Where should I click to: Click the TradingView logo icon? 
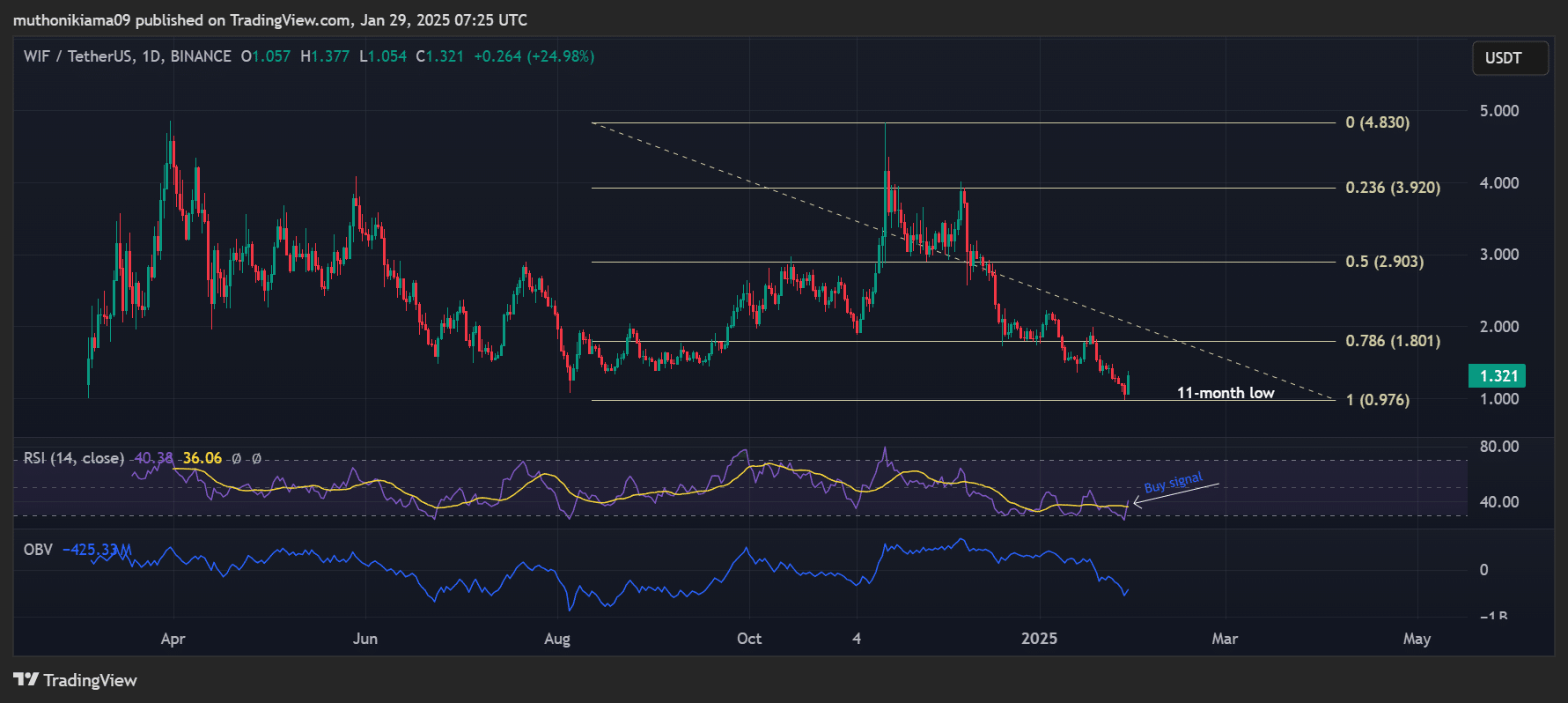click(x=26, y=679)
